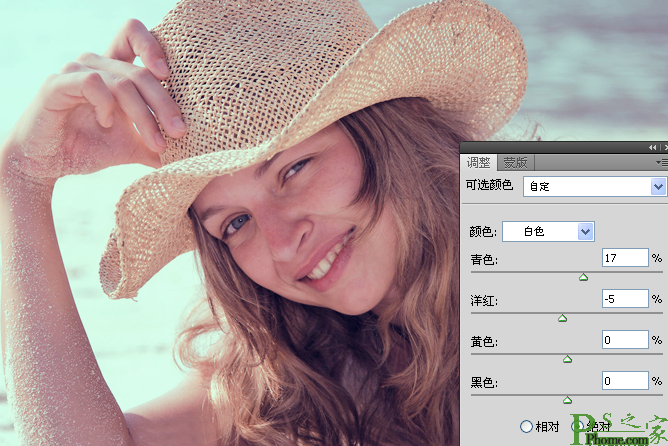The width and height of the screenshot is (668, 446).
Task: Select the 相对 radio button
Action: pyautogui.click(x=527, y=427)
